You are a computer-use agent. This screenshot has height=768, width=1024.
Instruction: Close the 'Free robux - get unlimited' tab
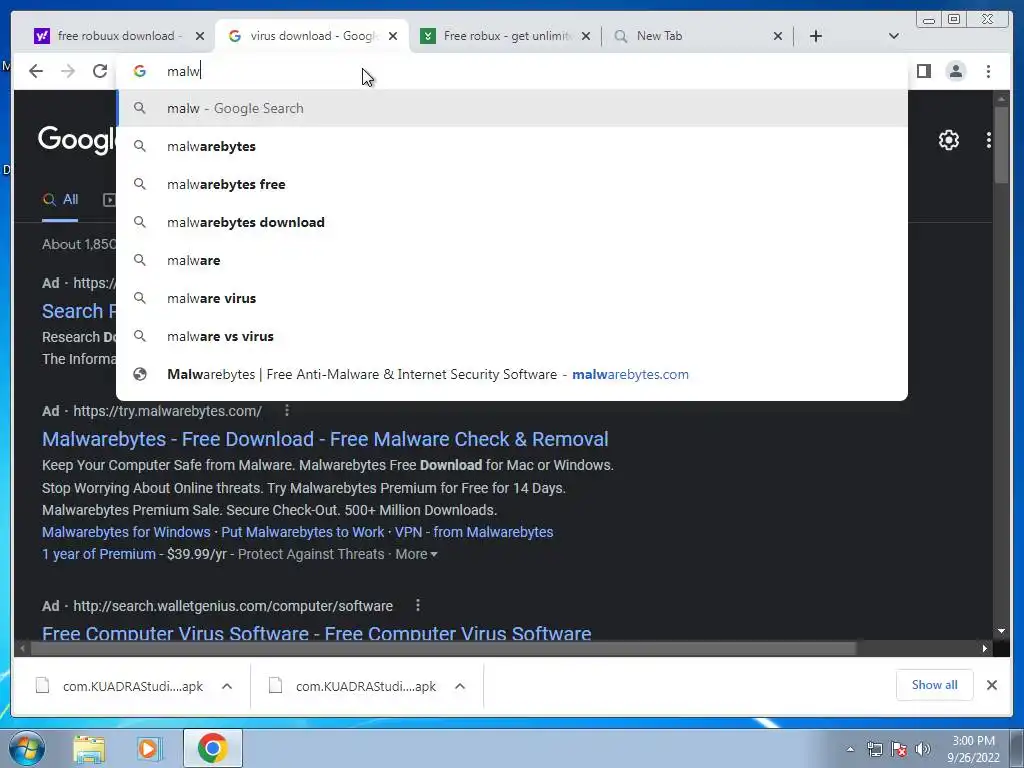(x=586, y=37)
